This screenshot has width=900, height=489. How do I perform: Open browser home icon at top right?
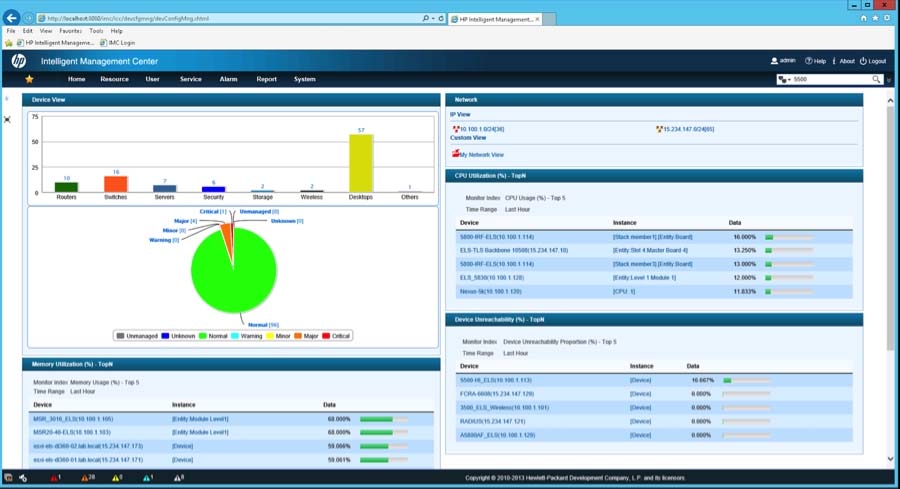(863, 18)
